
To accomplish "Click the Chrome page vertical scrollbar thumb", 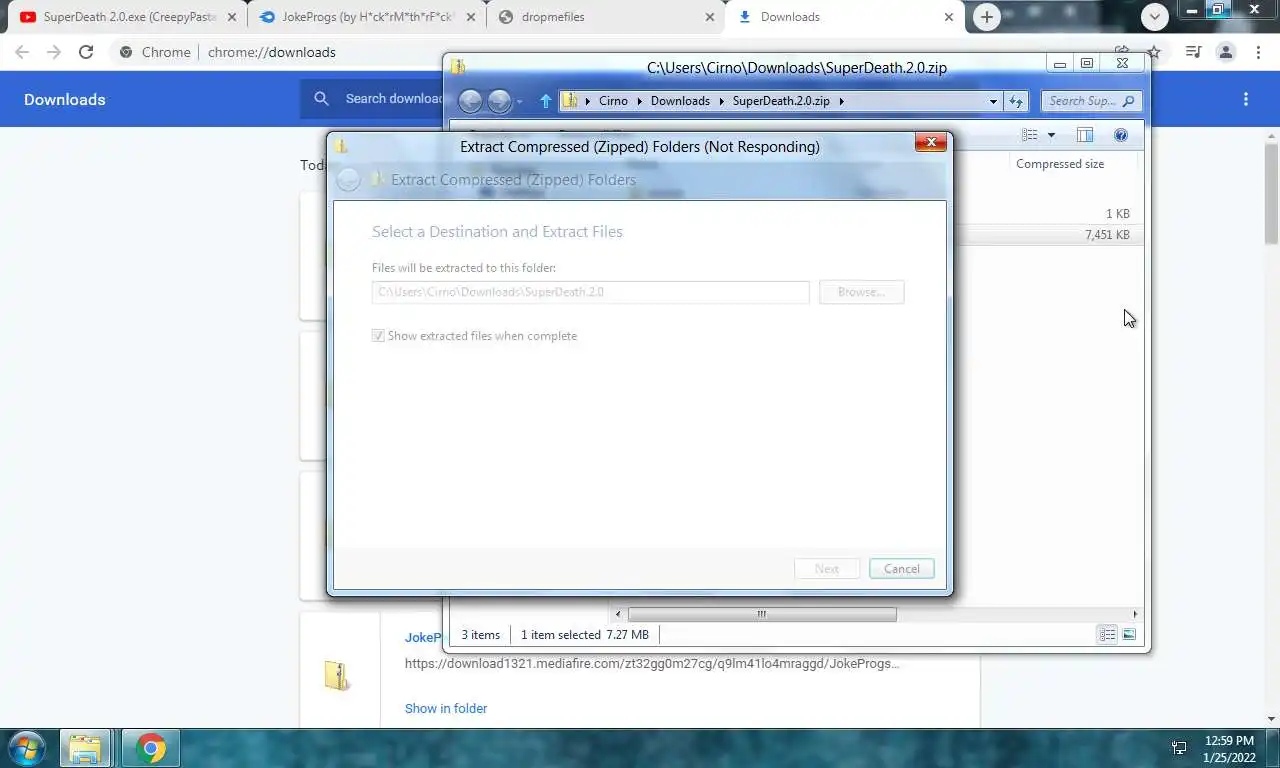I will (1272, 193).
